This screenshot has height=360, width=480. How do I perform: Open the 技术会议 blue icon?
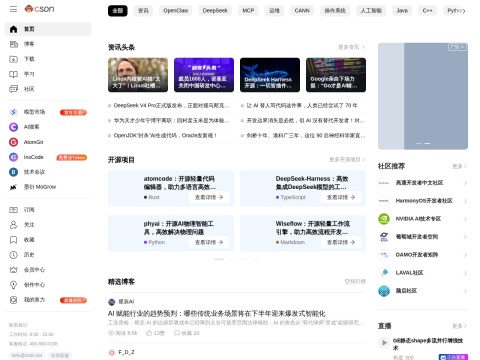coord(13,172)
